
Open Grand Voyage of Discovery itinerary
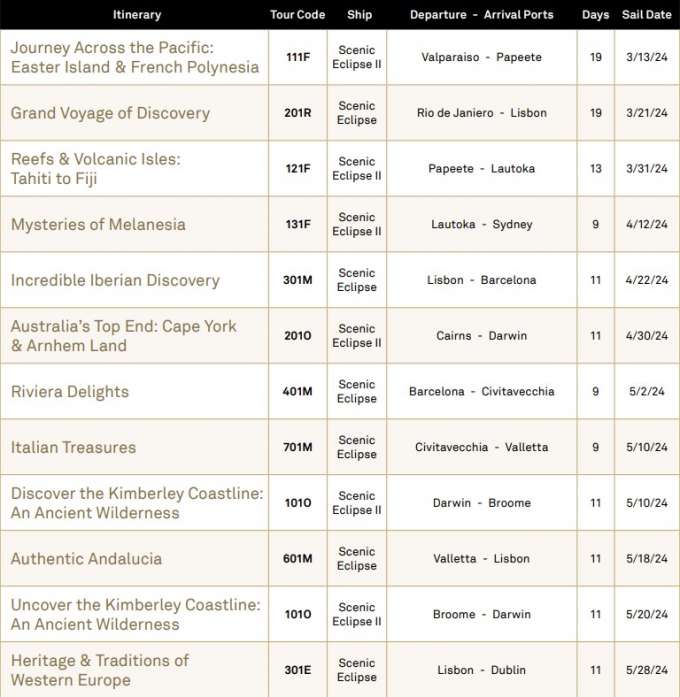110,113
